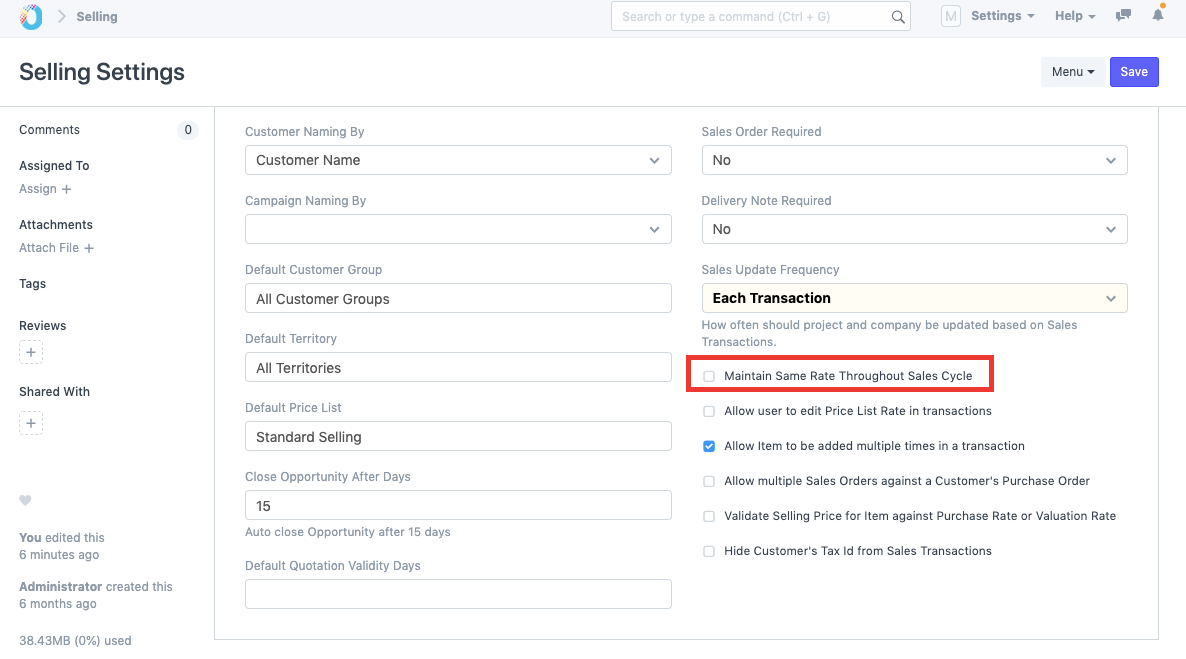This screenshot has height=659, width=1186.
Task: Click Attach File link
Action: tap(49, 248)
